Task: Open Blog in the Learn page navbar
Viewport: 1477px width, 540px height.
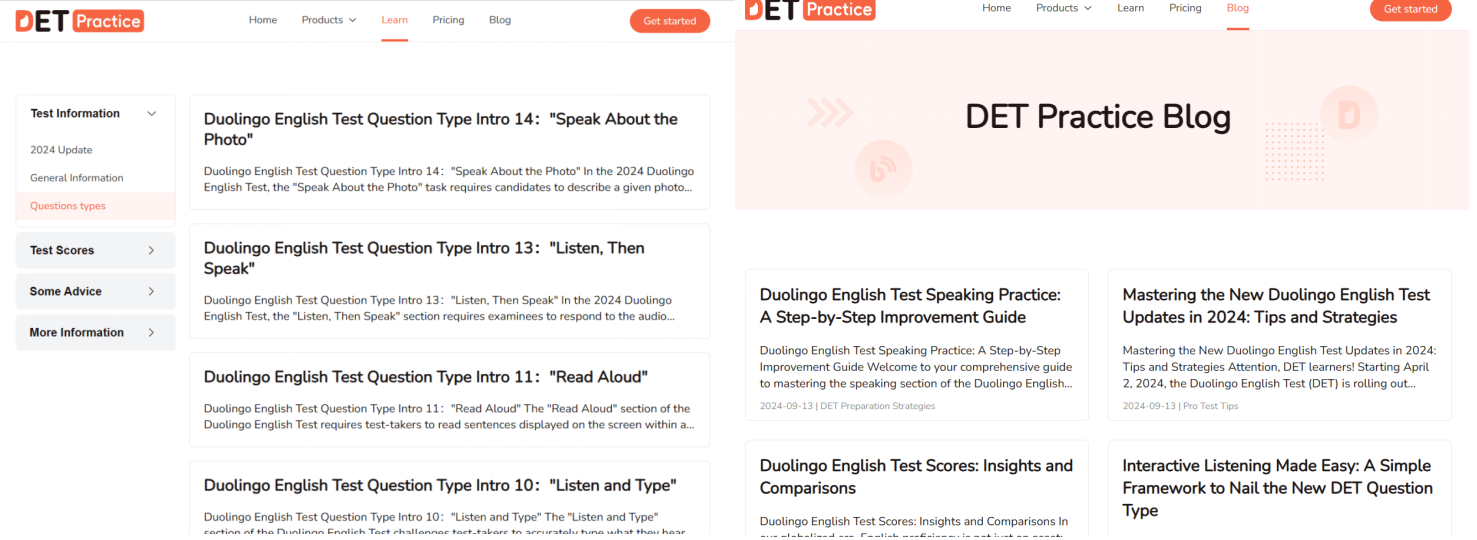Action: [500, 20]
